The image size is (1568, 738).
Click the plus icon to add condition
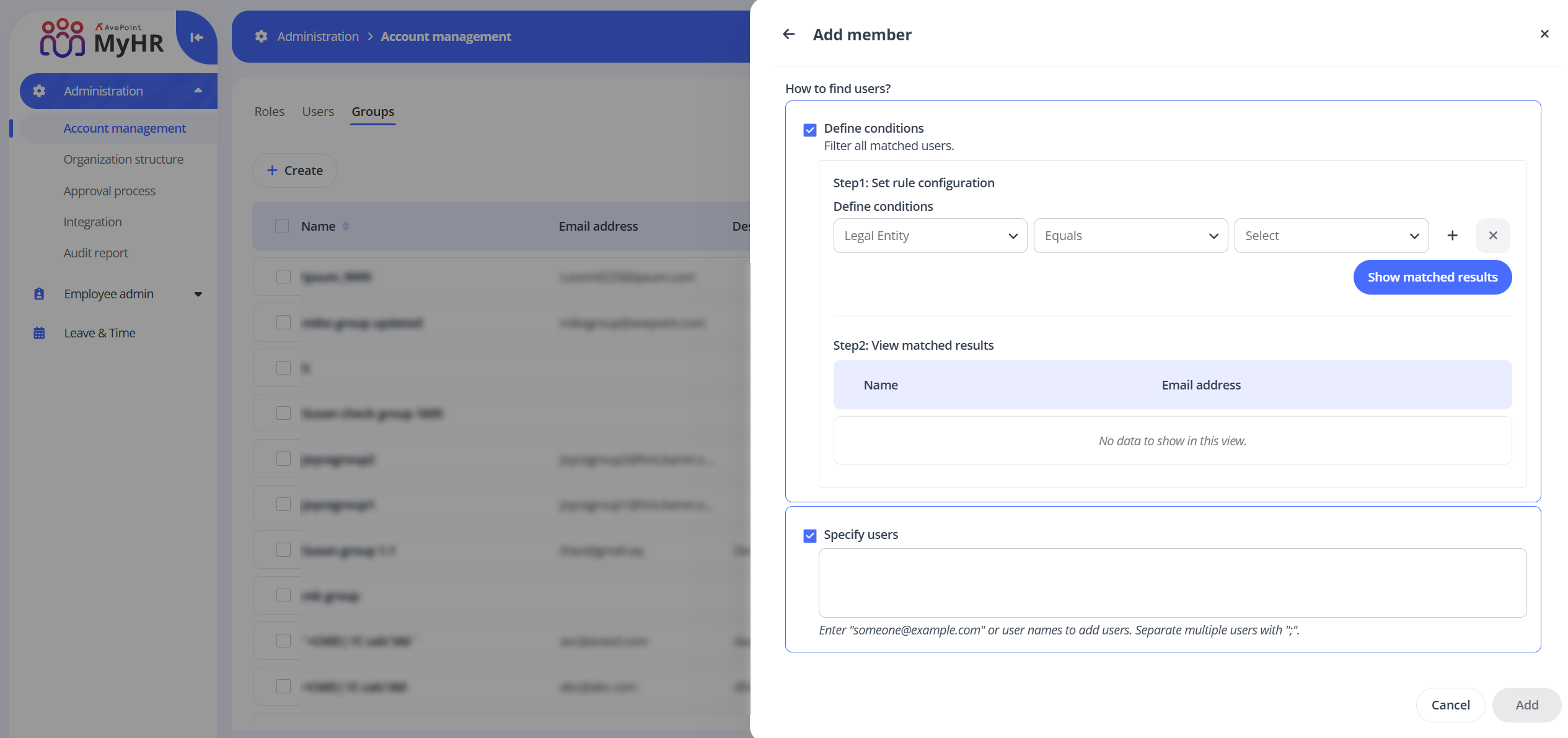pos(1452,236)
